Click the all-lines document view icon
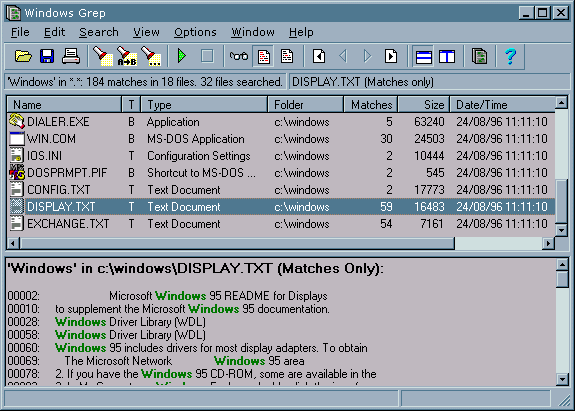 tap(287, 56)
